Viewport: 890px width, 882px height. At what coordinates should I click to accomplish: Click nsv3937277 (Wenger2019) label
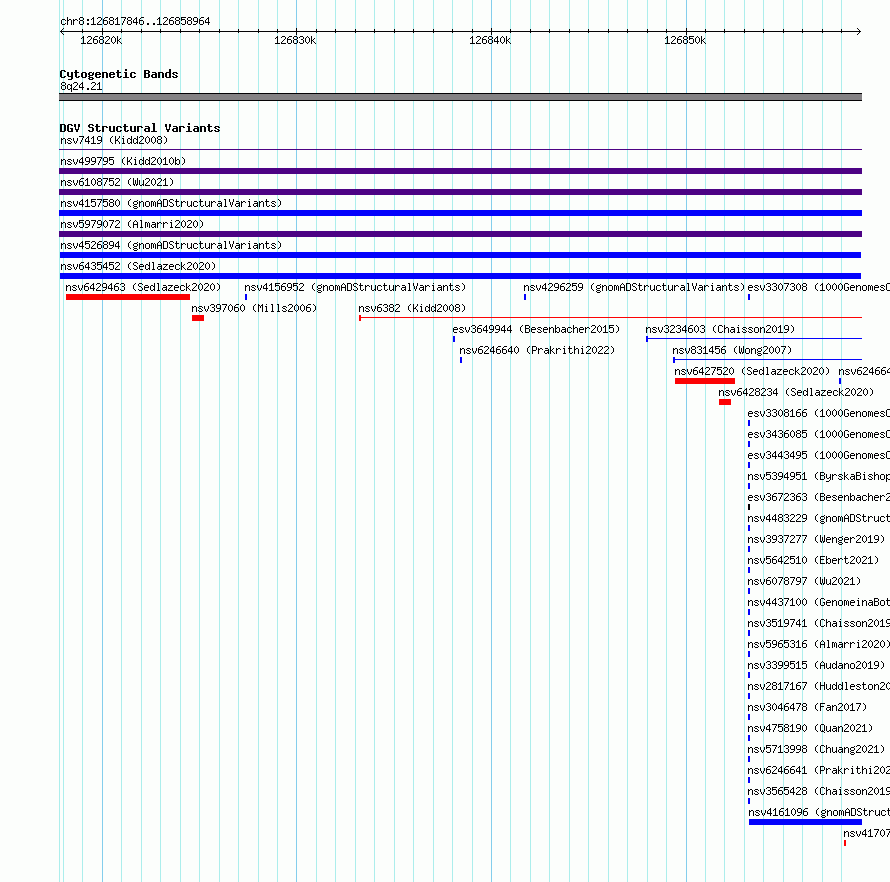[x=816, y=539]
